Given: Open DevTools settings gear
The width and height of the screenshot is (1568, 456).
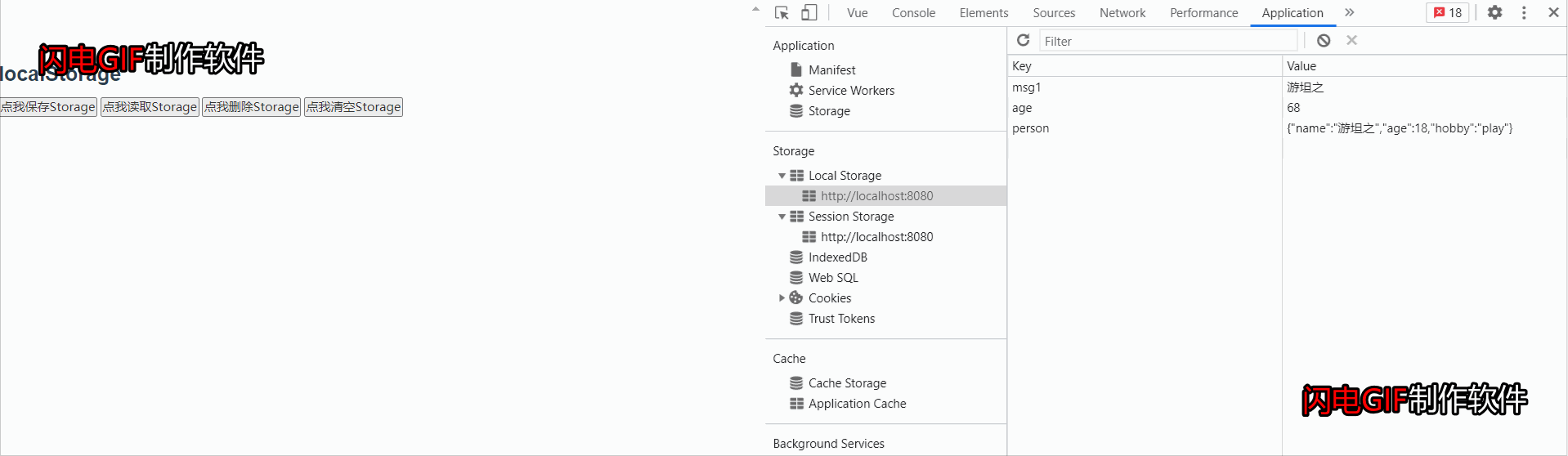Looking at the screenshot, I should pos(1494,12).
